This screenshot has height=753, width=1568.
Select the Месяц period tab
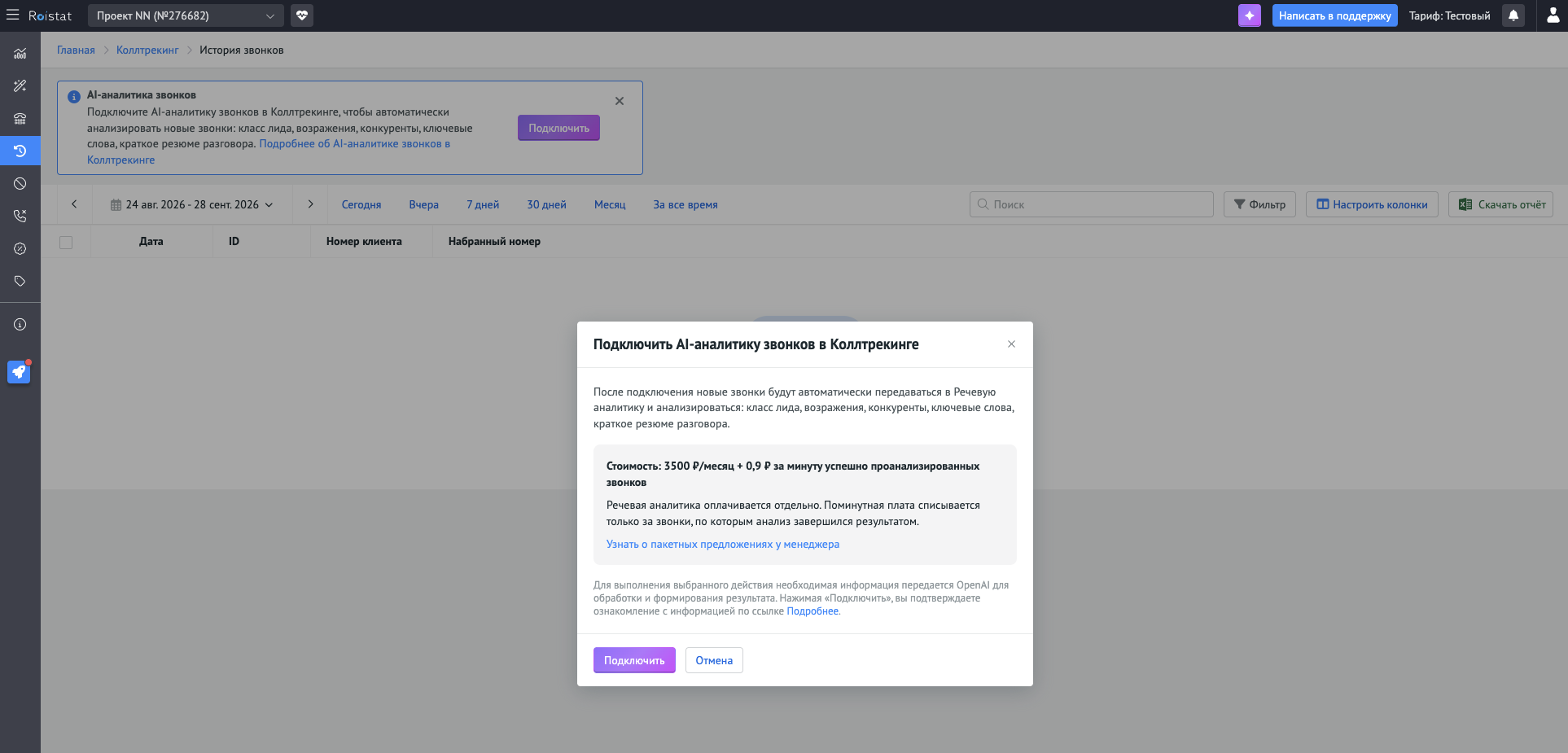[x=610, y=205]
